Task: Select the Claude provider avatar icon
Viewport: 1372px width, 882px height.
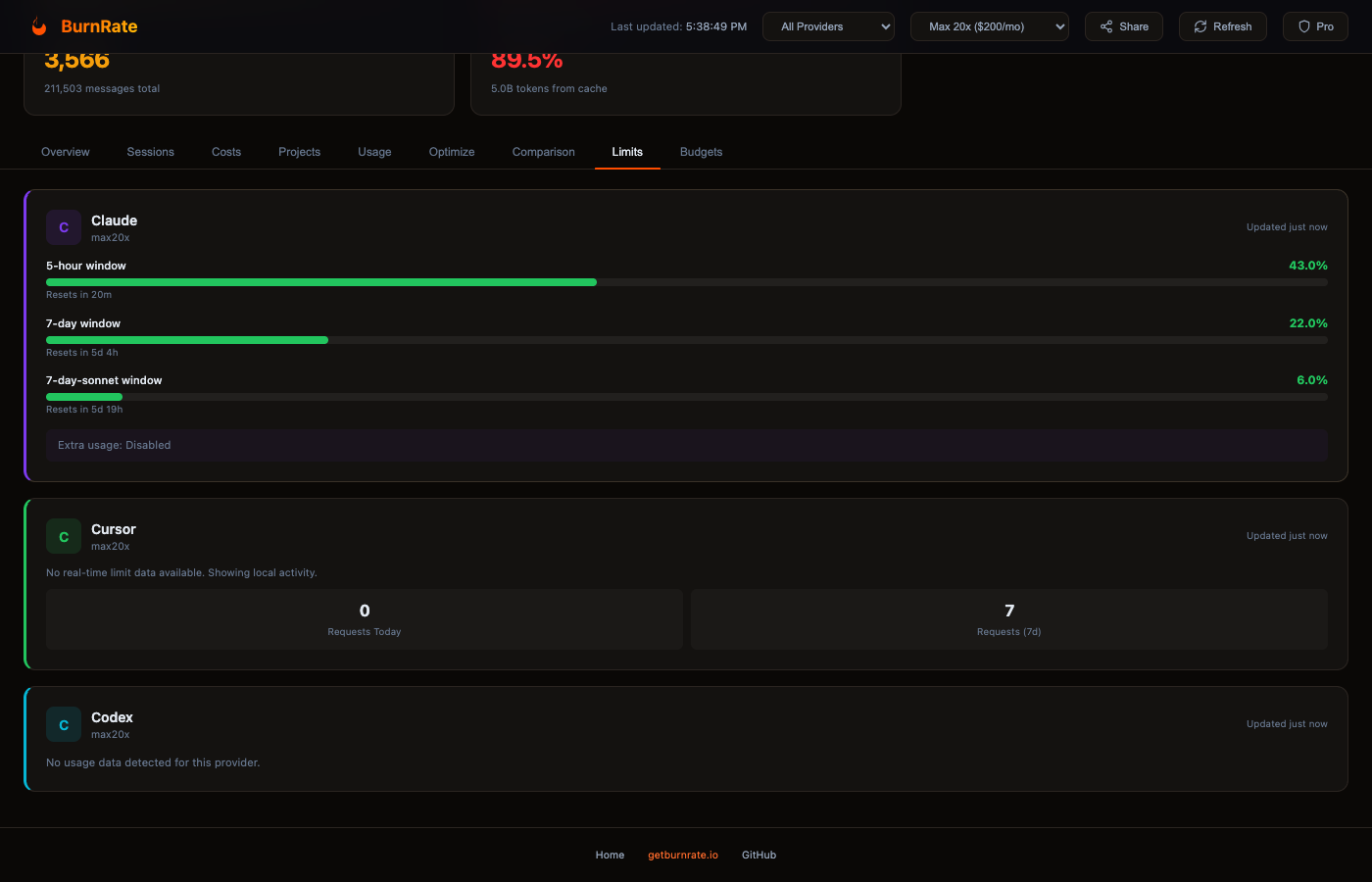Action: 63,226
